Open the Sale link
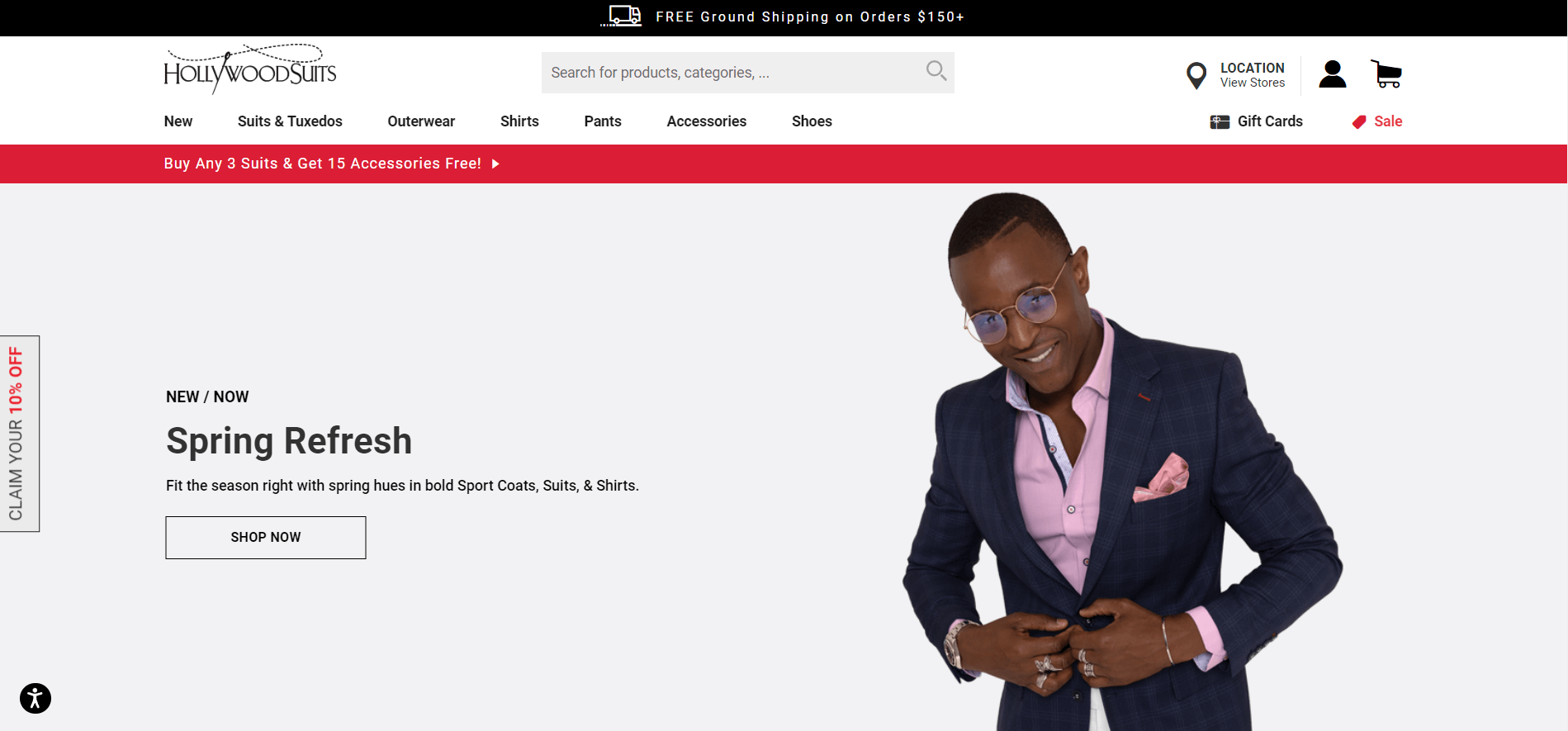The image size is (1568, 731). [1388, 121]
